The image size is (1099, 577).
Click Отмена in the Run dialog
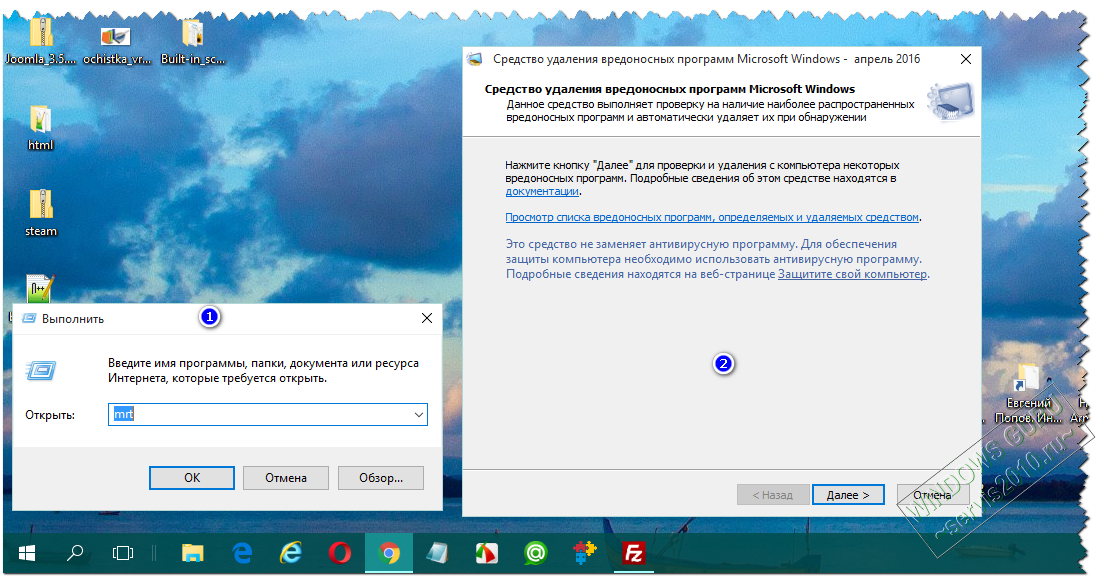(x=286, y=477)
